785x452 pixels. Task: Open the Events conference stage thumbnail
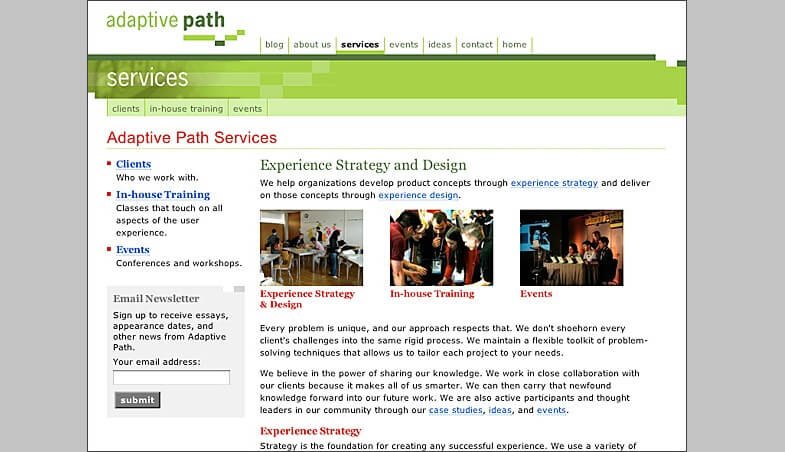pyautogui.click(x=572, y=248)
